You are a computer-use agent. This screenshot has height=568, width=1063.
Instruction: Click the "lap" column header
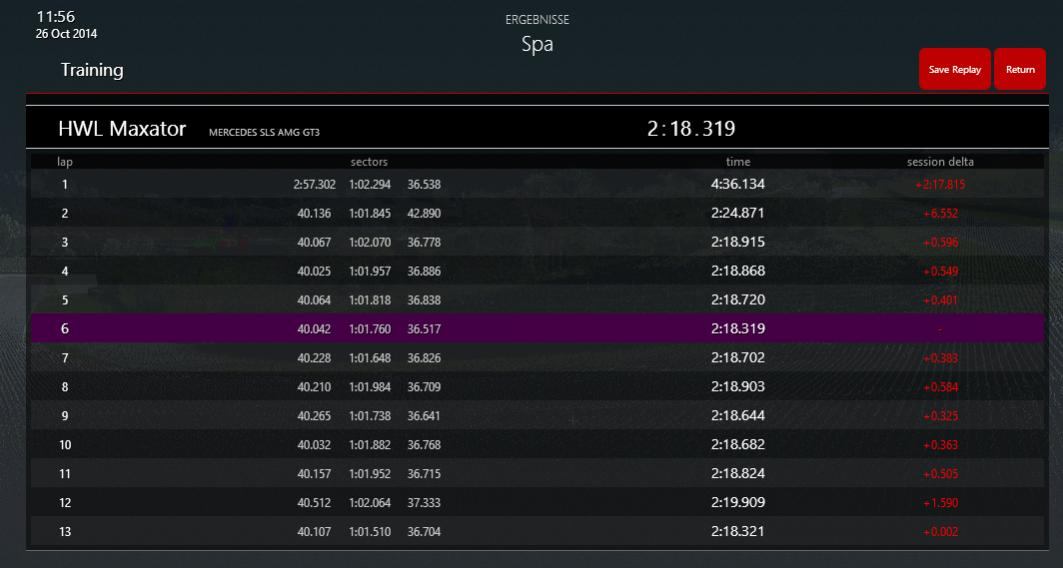[x=65, y=162]
